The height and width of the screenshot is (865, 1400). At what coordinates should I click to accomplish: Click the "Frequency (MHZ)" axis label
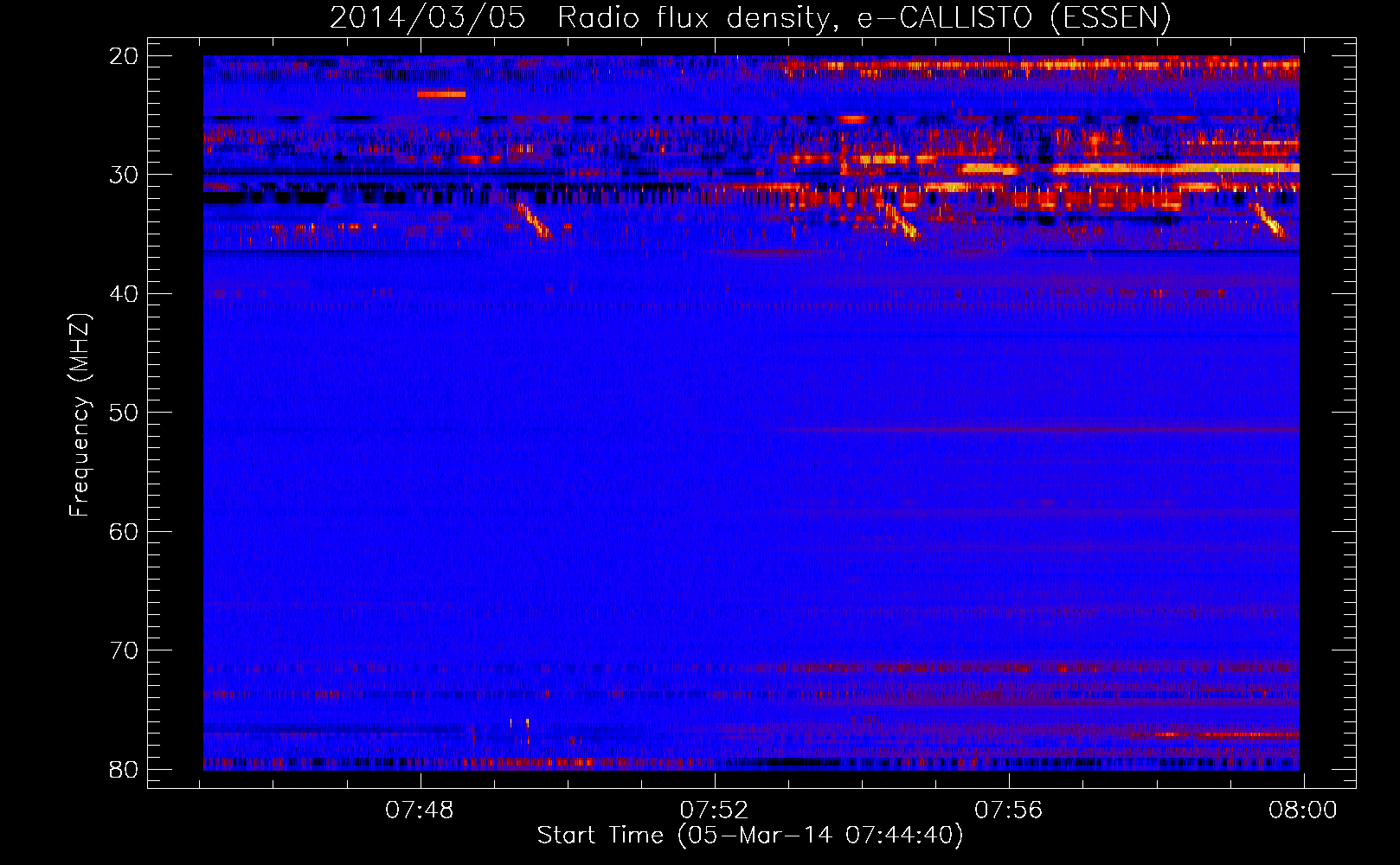click(x=80, y=415)
